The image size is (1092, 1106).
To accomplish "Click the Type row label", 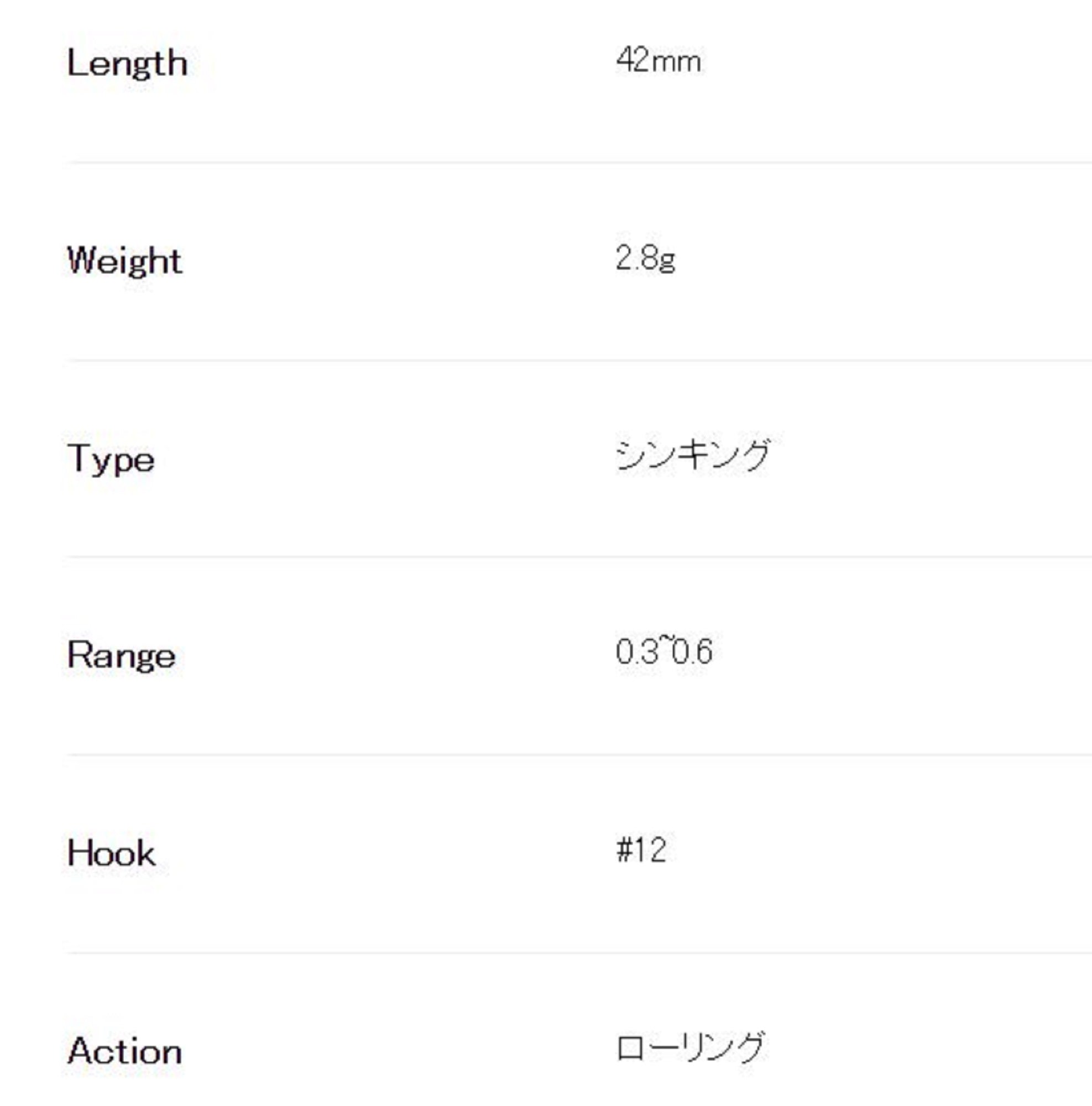I will [x=111, y=460].
